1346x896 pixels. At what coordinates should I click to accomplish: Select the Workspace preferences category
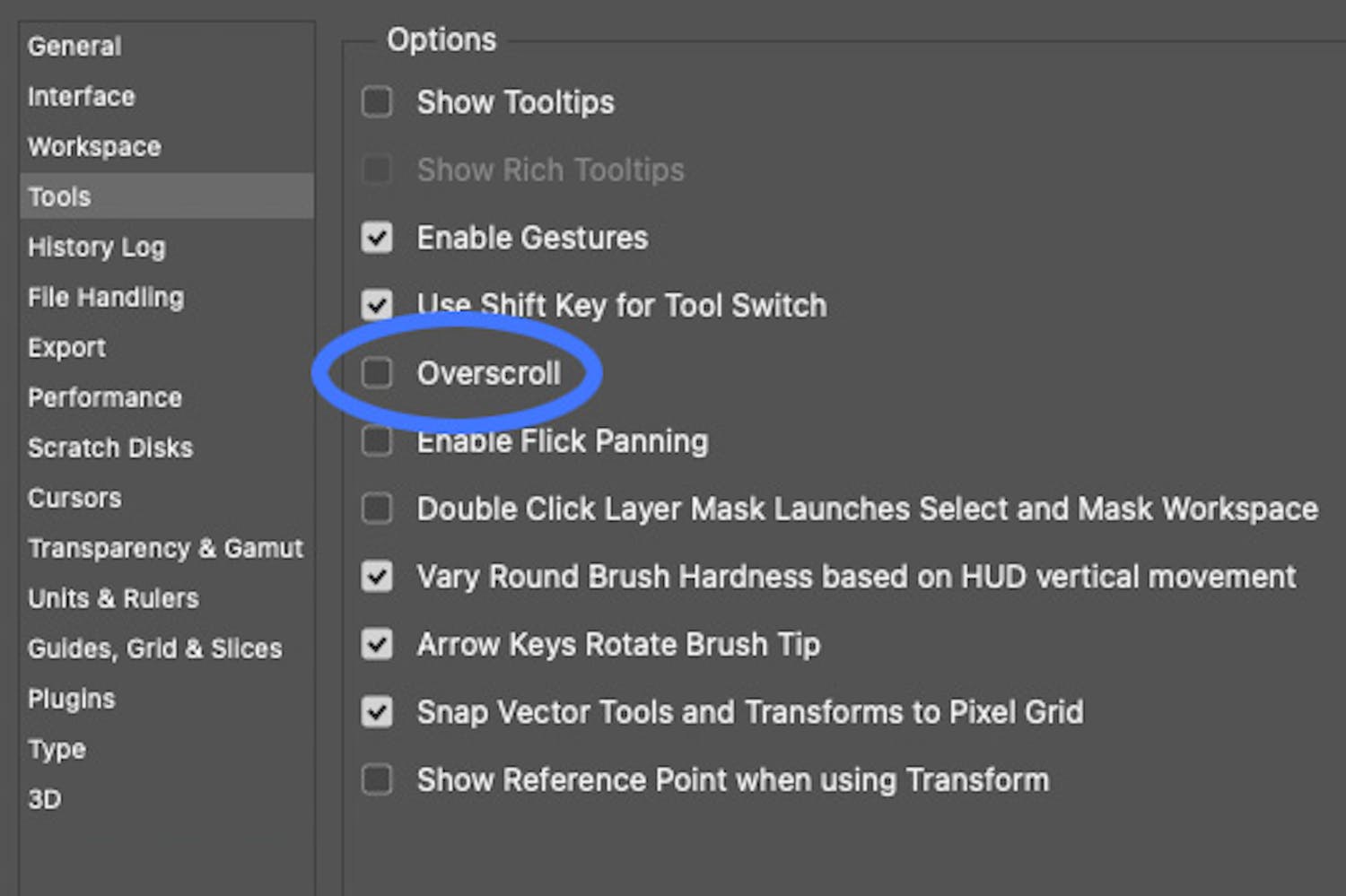(93, 146)
